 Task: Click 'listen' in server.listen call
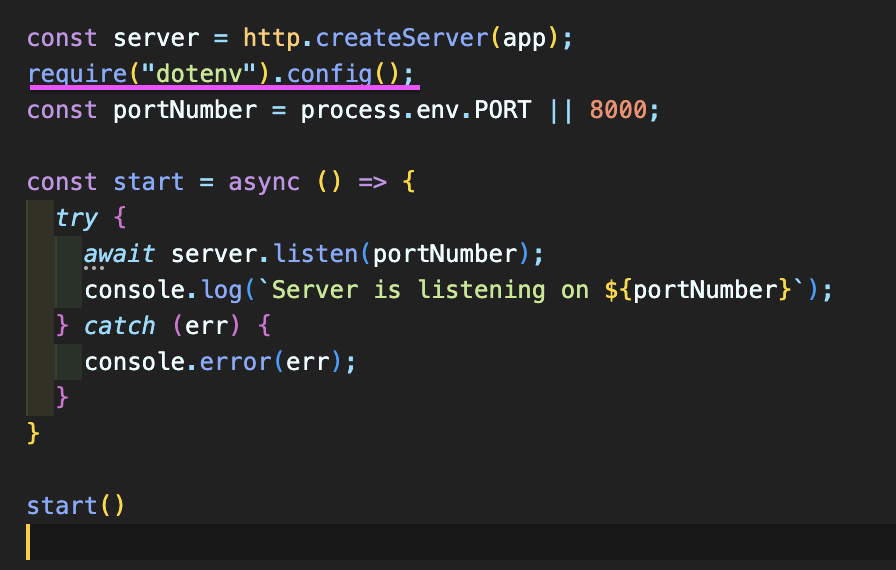pos(315,254)
